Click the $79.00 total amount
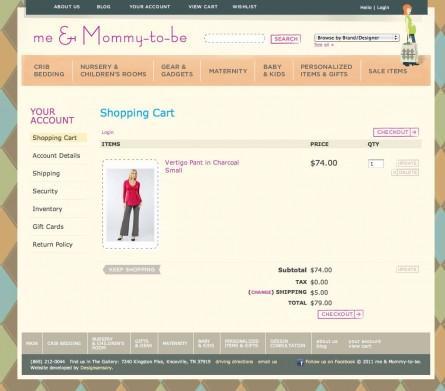The image size is (445, 391). (321, 303)
